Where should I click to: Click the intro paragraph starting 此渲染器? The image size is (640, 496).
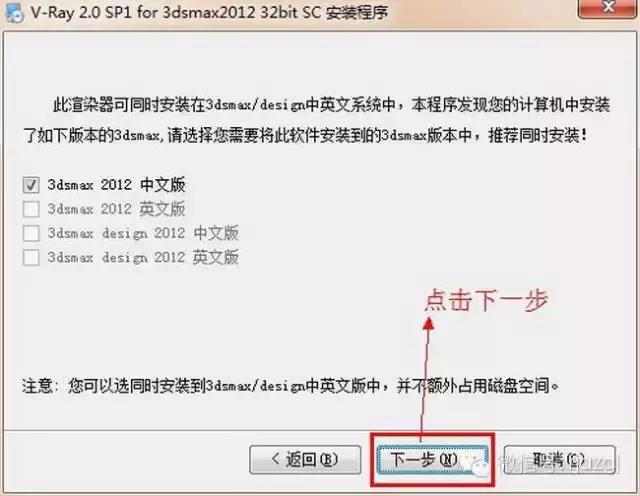(x=317, y=120)
